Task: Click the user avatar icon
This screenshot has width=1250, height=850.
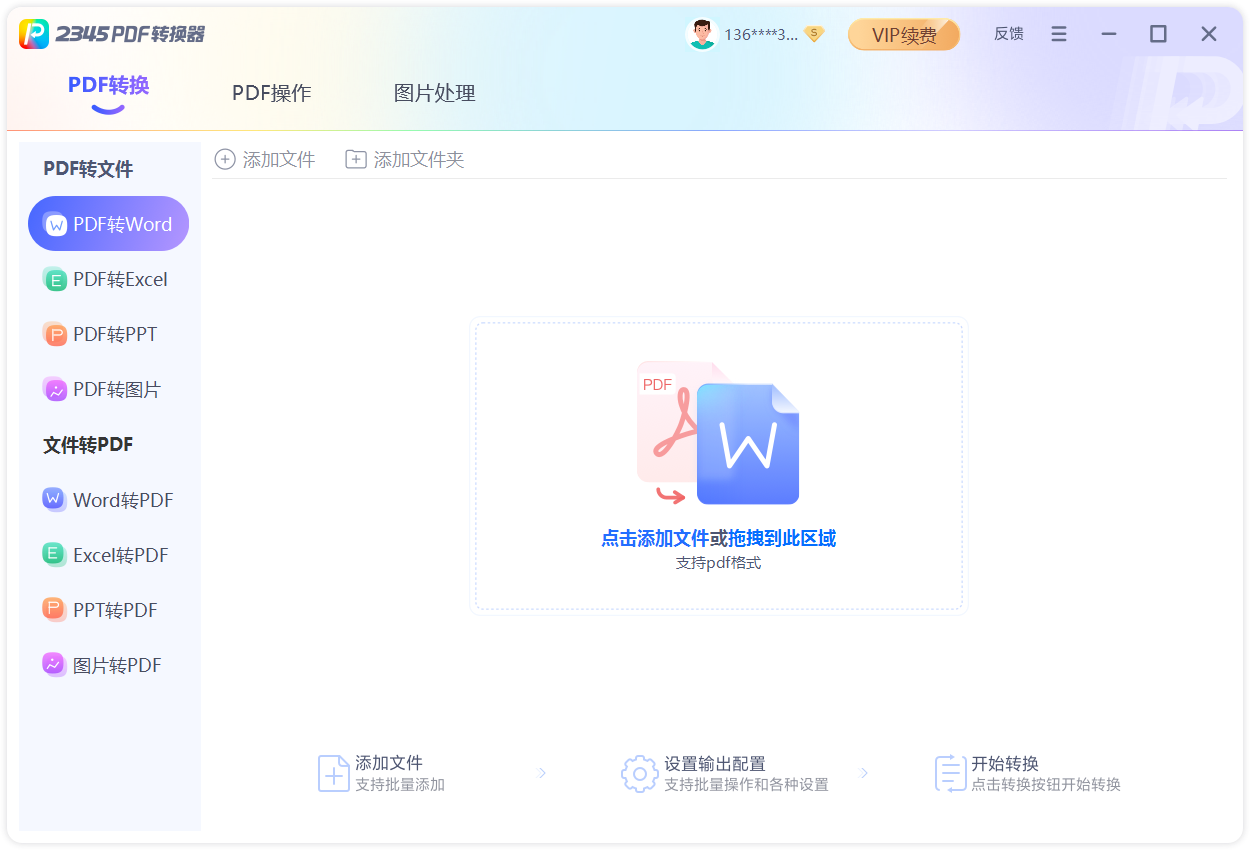Action: coord(702,34)
